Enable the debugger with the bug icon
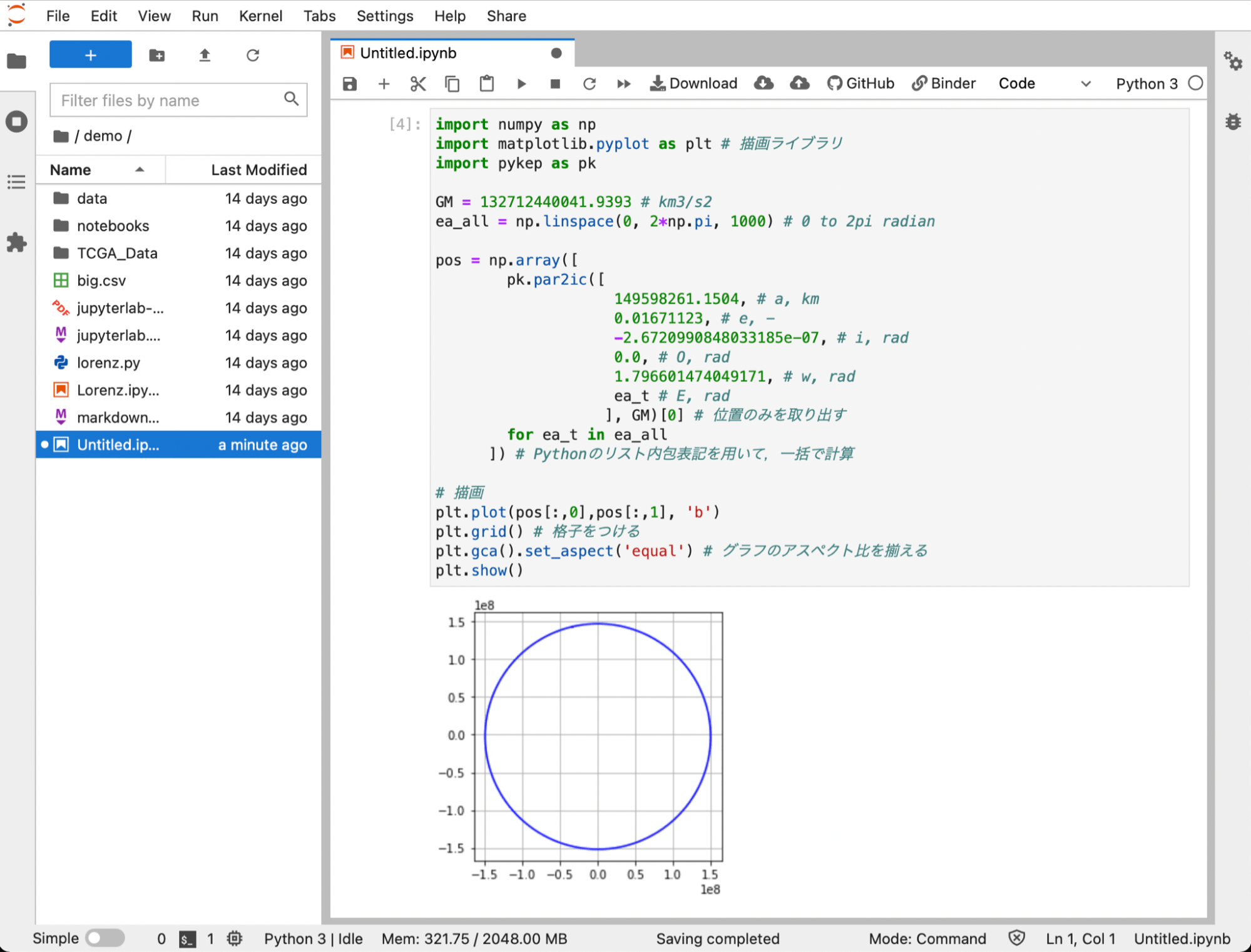This screenshot has width=1251, height=952. [x=1232, y=121]
